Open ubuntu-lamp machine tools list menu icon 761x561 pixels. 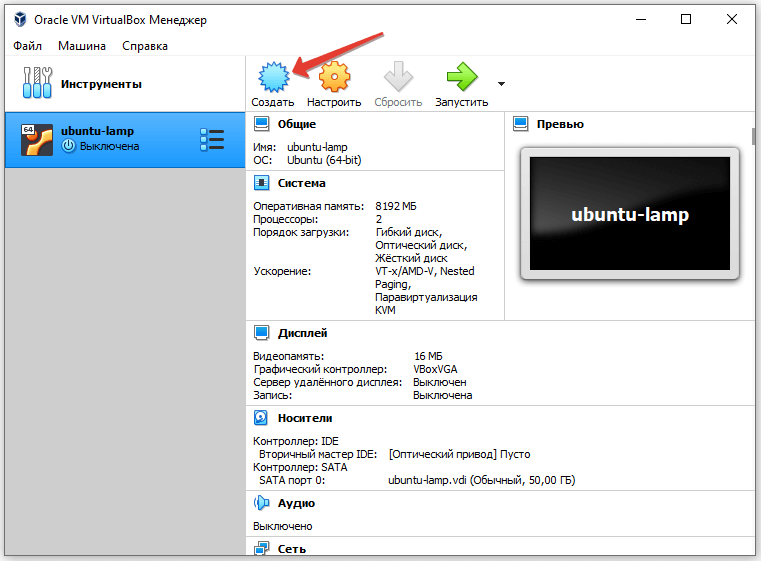[x=212, y=140]
